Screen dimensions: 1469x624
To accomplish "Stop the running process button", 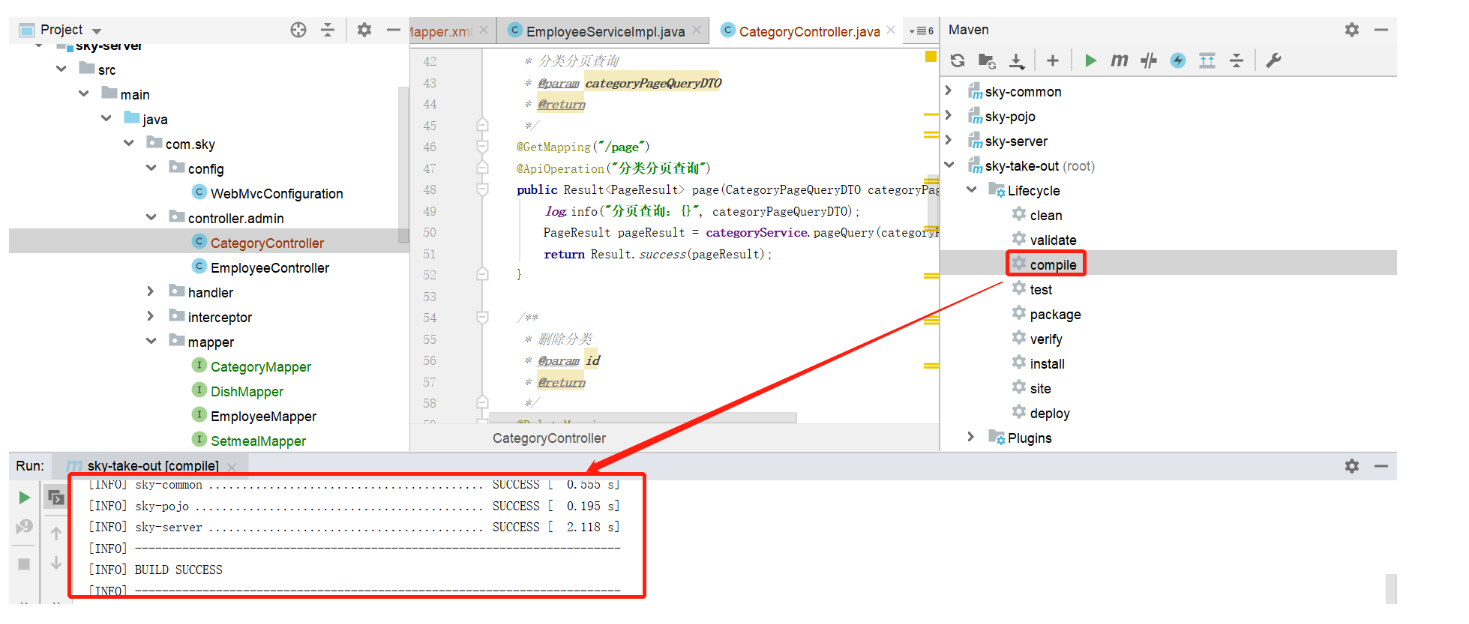I will click(24, 564).
